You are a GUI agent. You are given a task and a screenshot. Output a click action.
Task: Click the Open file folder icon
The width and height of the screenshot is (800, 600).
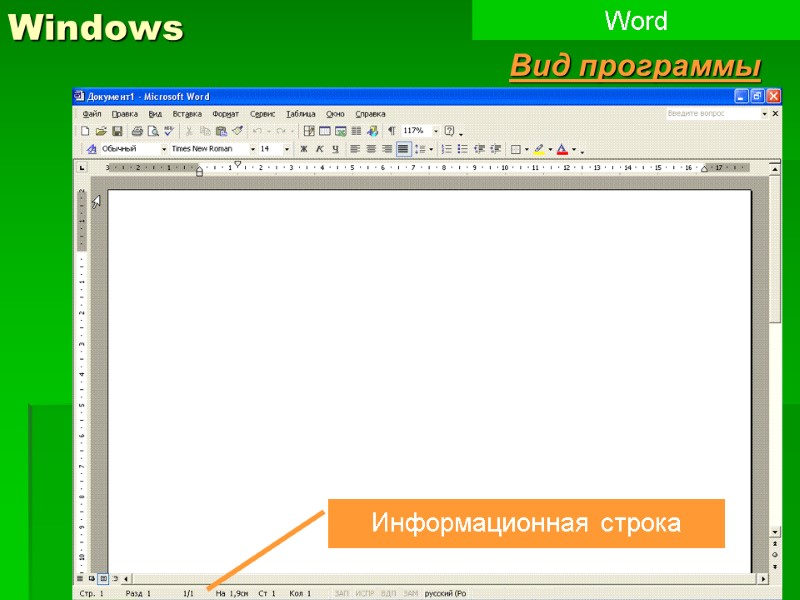point(101,131)
